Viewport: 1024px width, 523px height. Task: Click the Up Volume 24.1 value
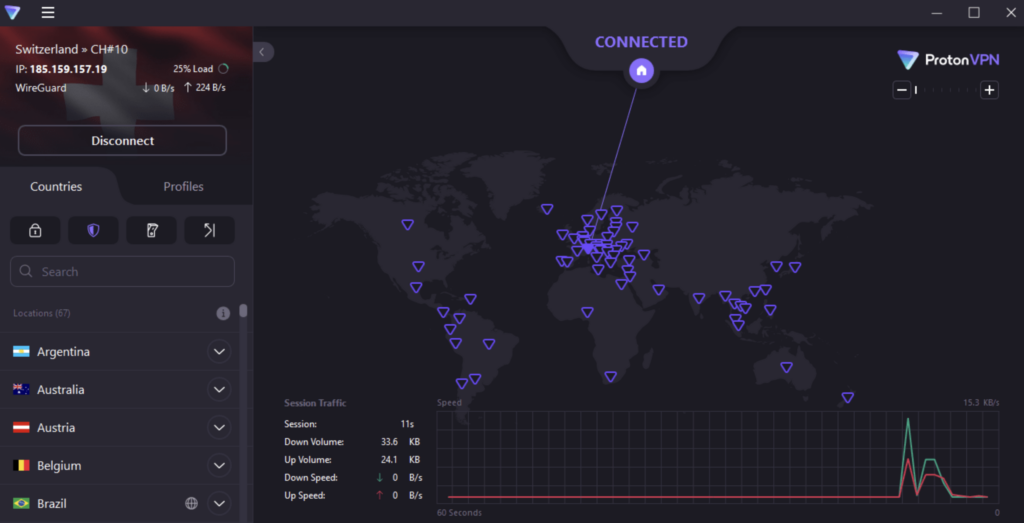[390, 460]
